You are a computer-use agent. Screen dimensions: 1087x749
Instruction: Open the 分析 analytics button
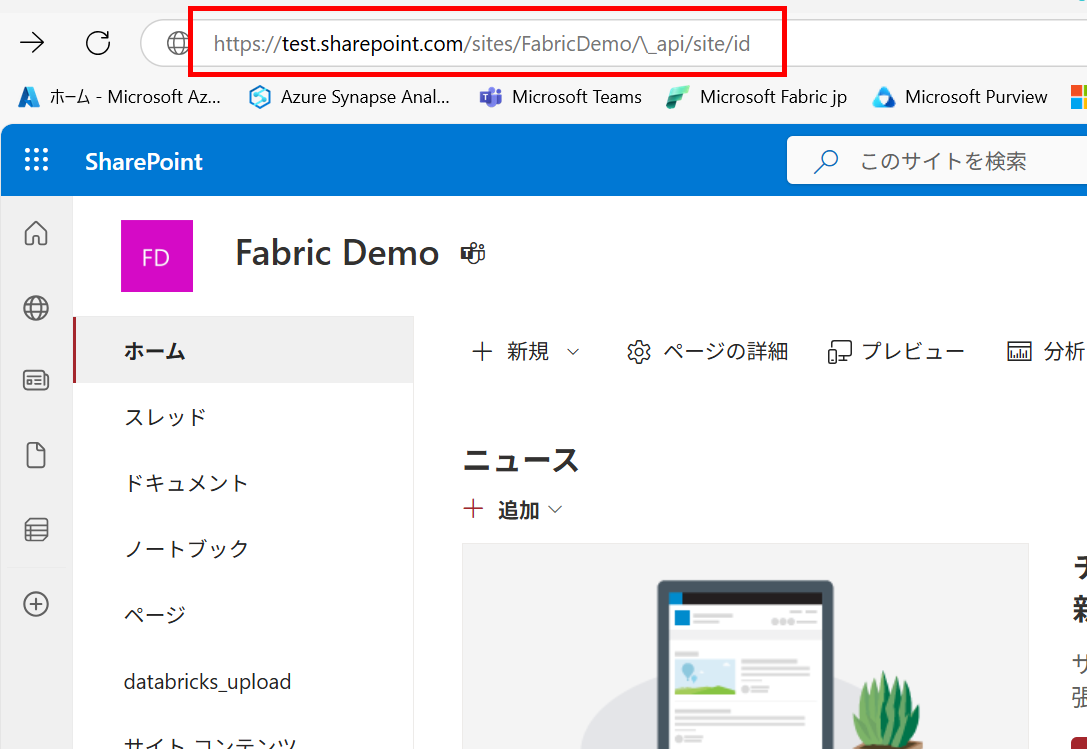(1046, 352)
